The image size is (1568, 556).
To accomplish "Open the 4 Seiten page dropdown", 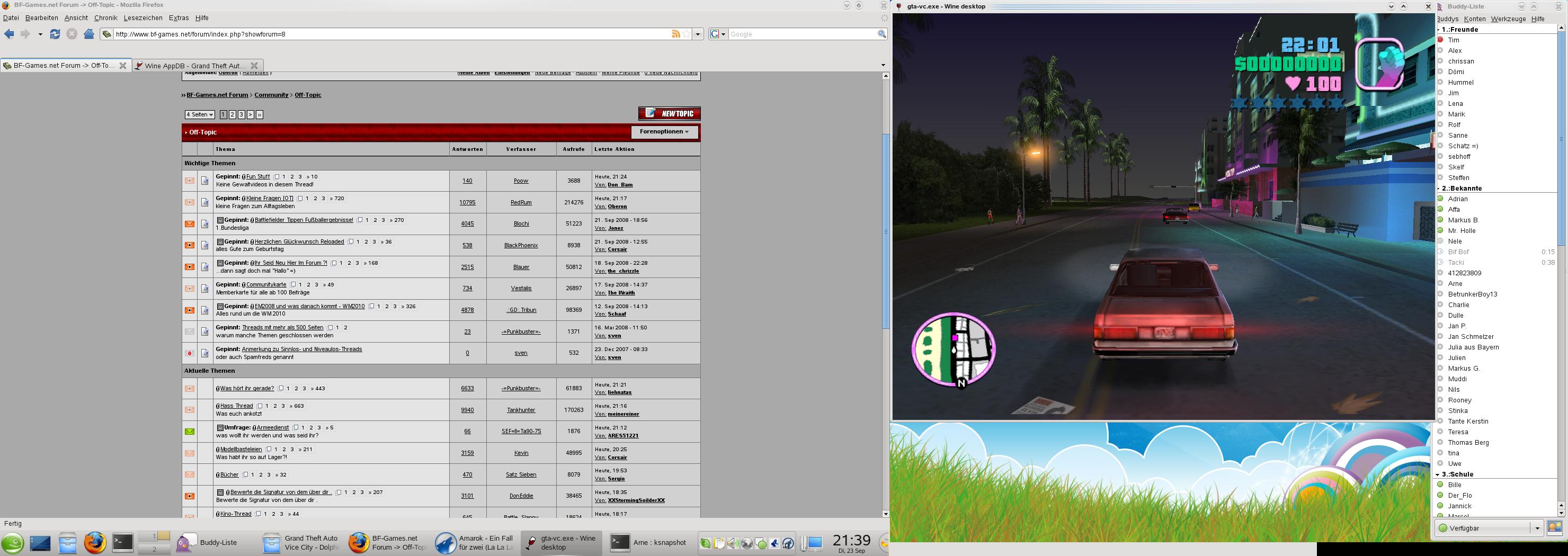I will tap(200, 114).
